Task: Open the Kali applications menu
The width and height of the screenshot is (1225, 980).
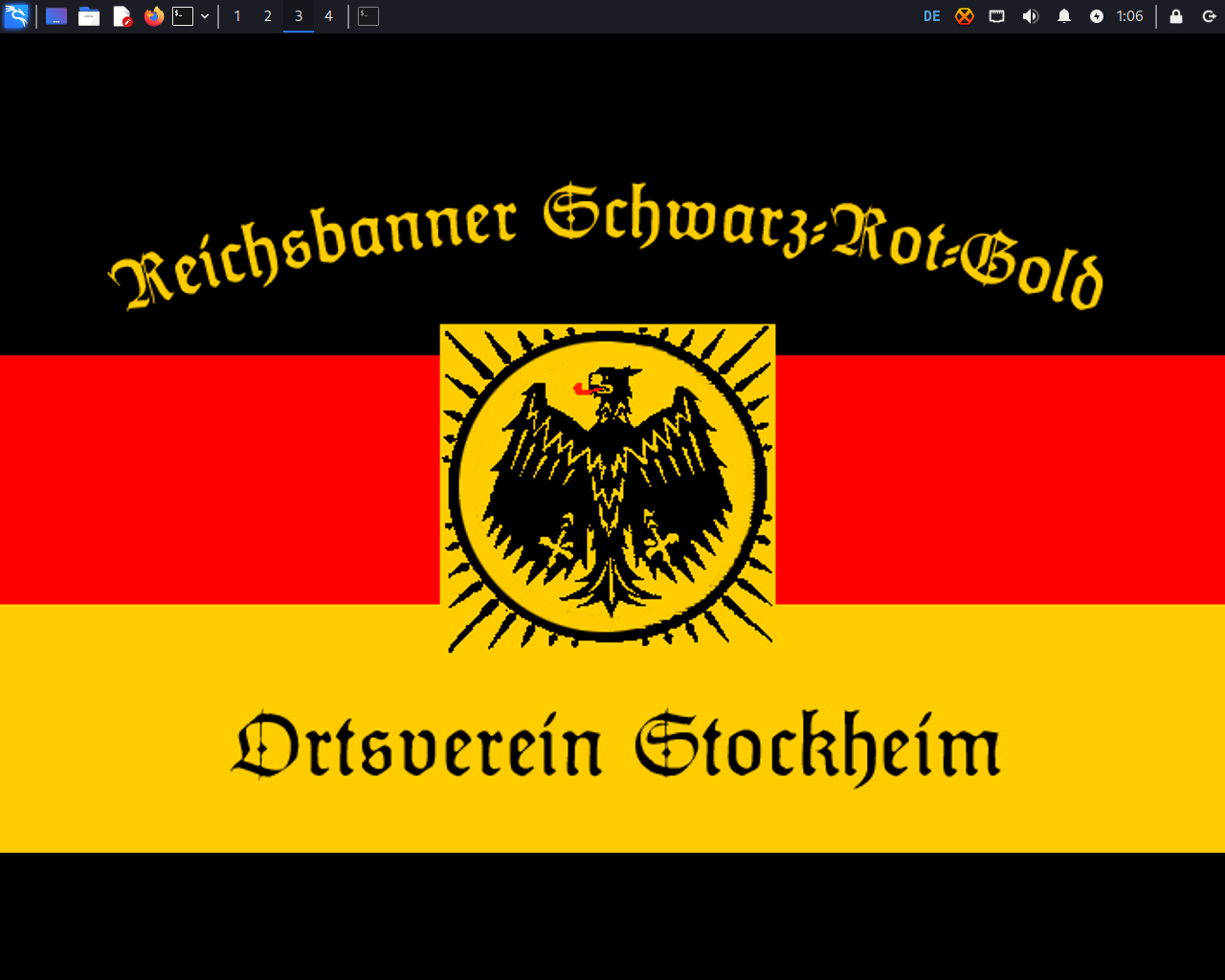Action: pyautogui.click(x=16, y=16)
